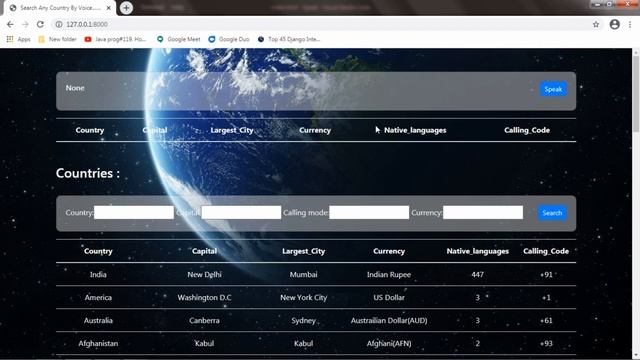Image resolution: width=640 pixels, height=360 pixels.
Task: Click the '447' native languages cell
Action: 478,274
